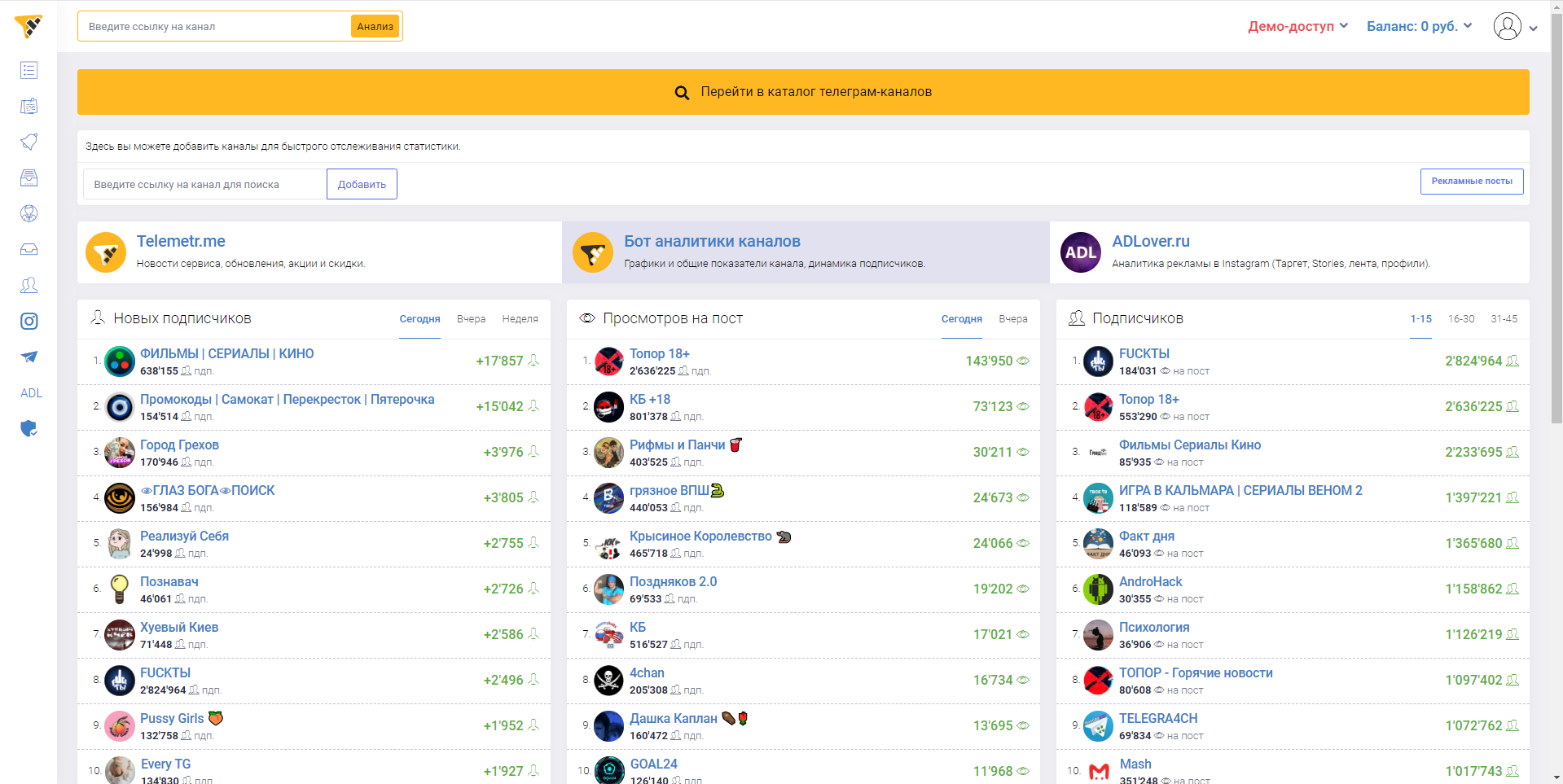Open the Telemetr.me channel link
The width and height of the screenshot is (1563, 784).
click(x=181, y=241)
